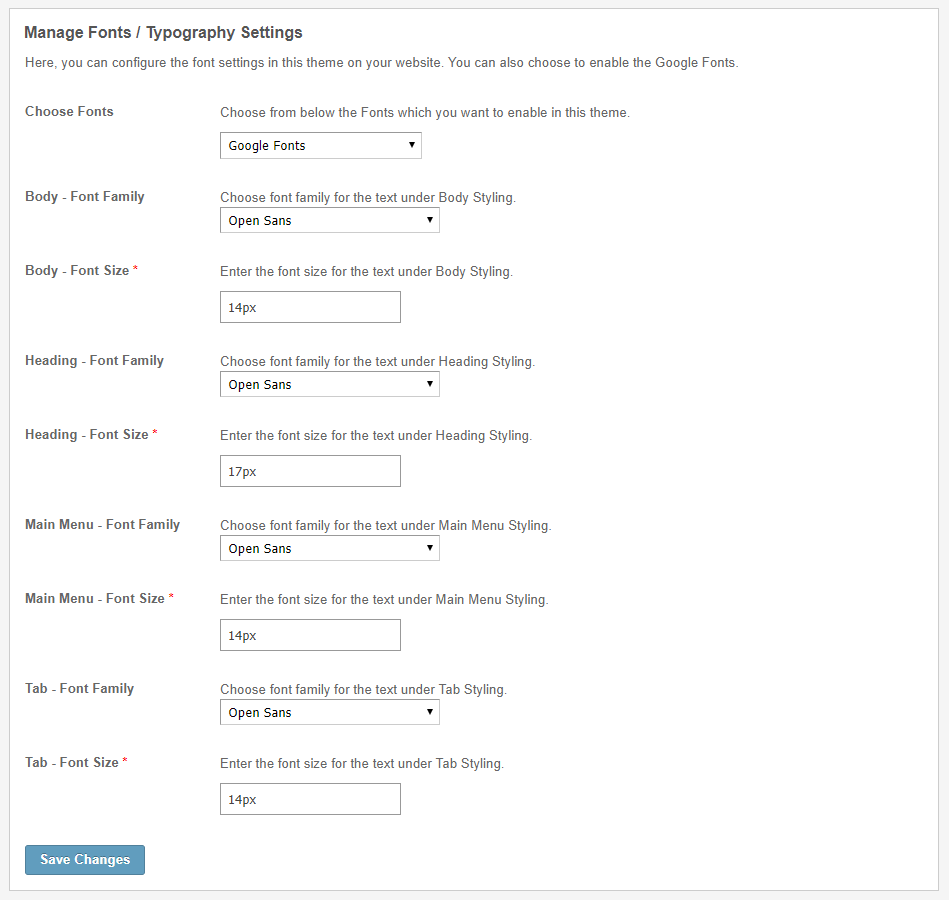This screenshot has width=949, height=900.
Task: Click the 'Heading - Font Family' label
Action: 94,361
